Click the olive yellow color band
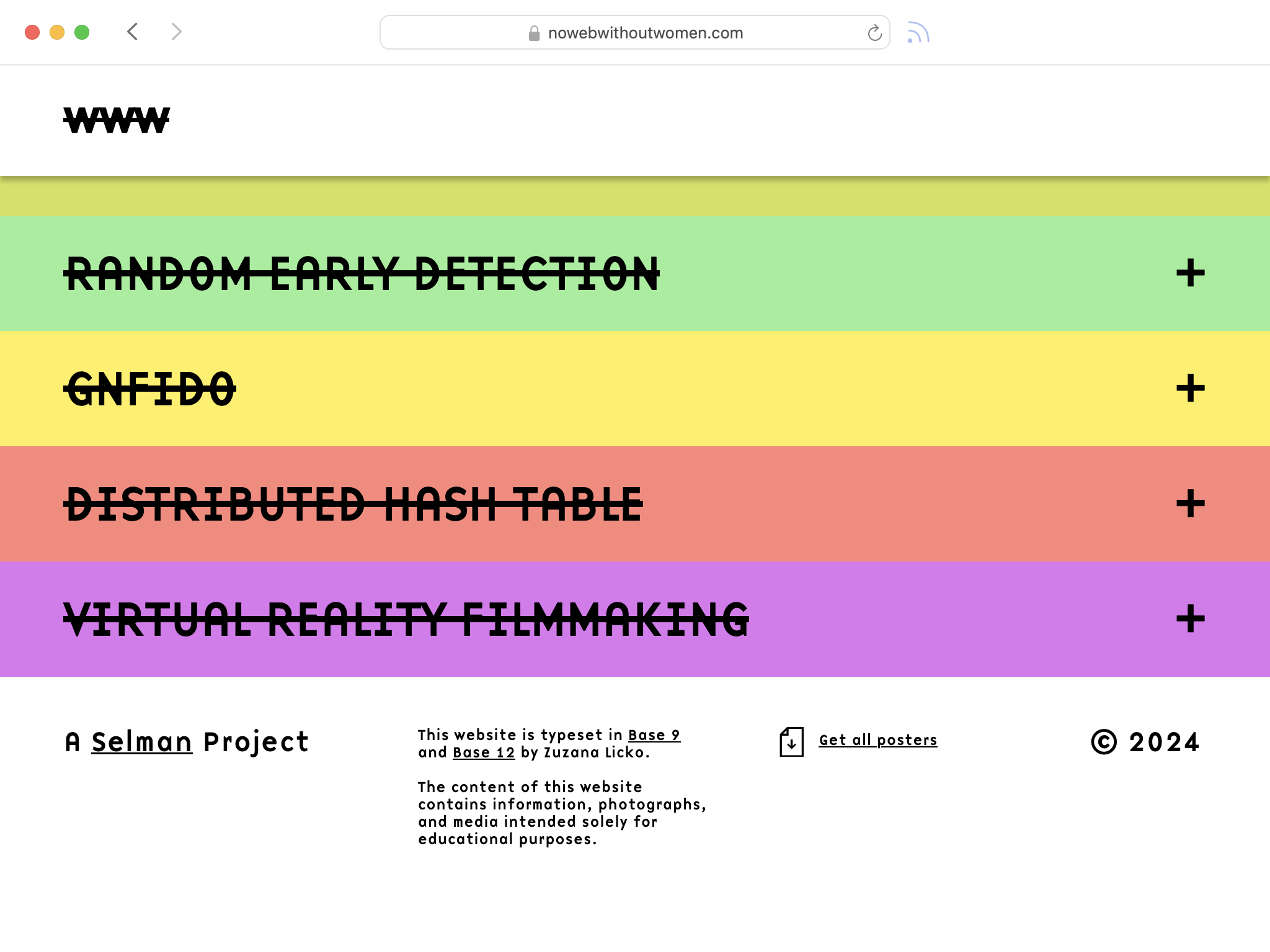The image size is (1270, 952). 635,197
